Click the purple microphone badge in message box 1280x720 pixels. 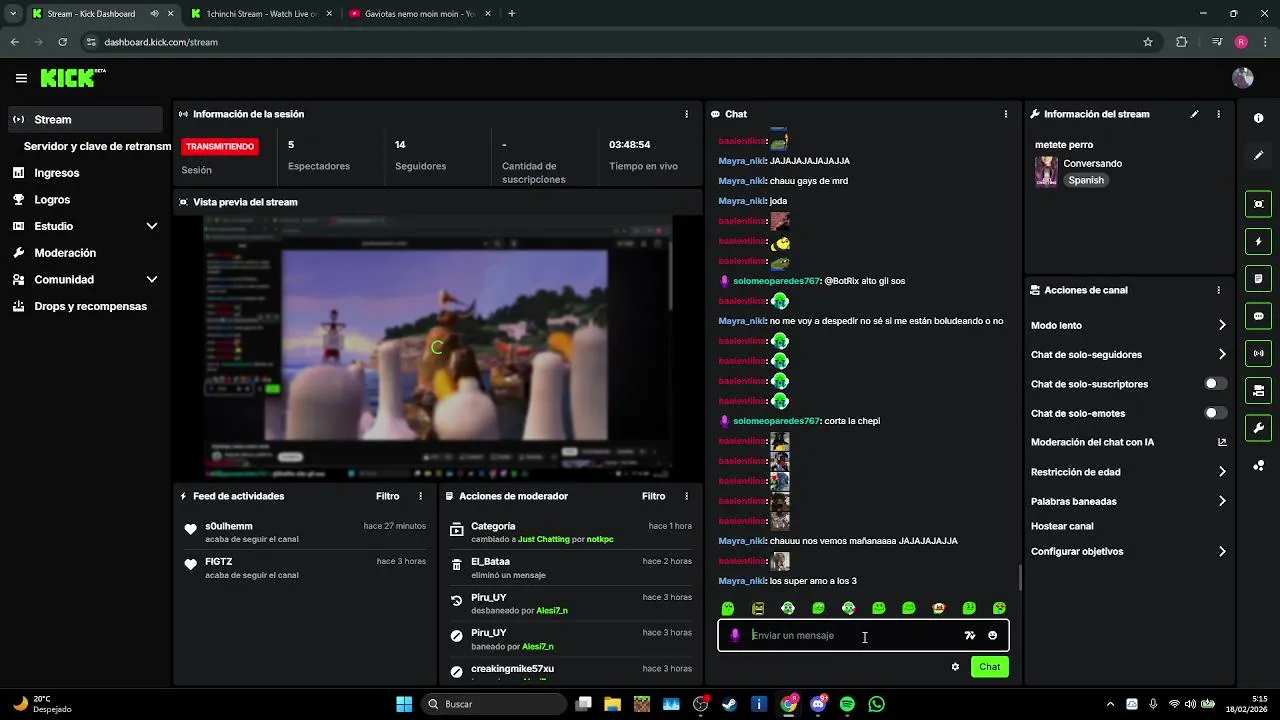(735, 635)
